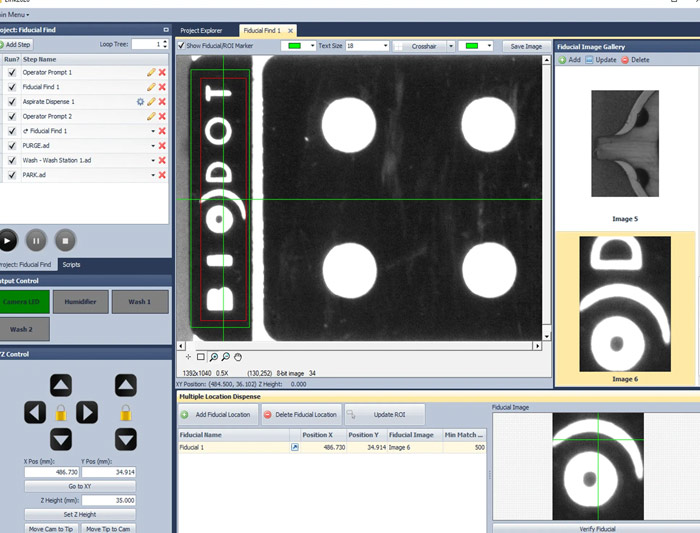Toggle the Z axis lock padlock
This screenshot has height=533, width=700.
pos(126,412)
